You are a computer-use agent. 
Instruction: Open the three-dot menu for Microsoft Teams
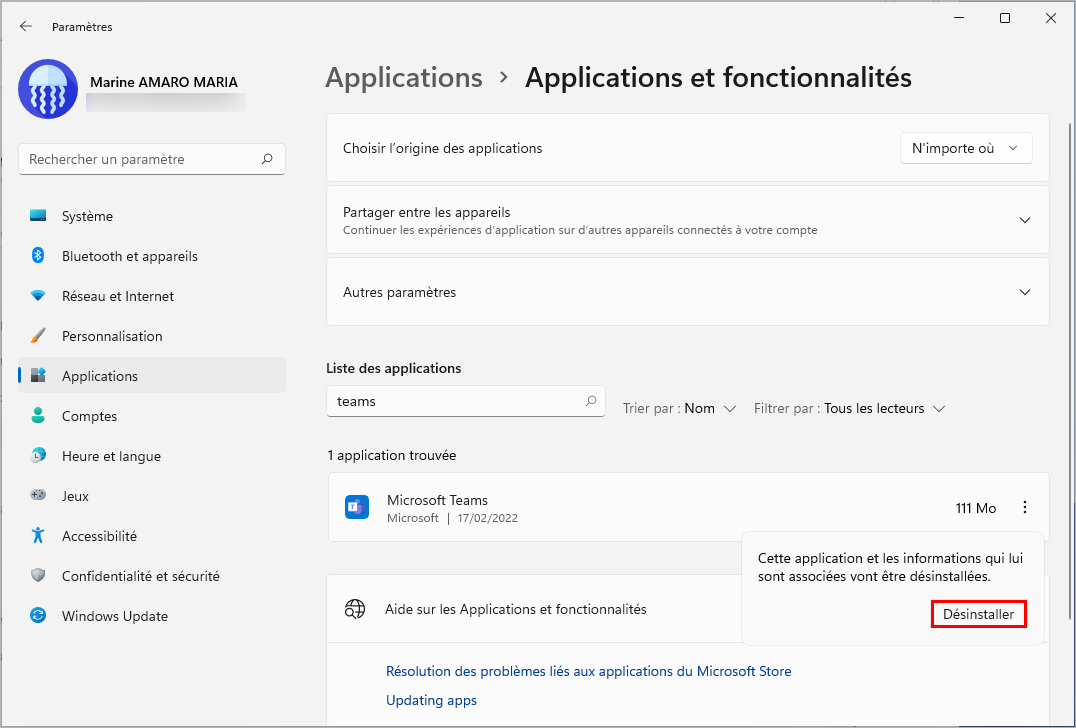[1025, 508]
